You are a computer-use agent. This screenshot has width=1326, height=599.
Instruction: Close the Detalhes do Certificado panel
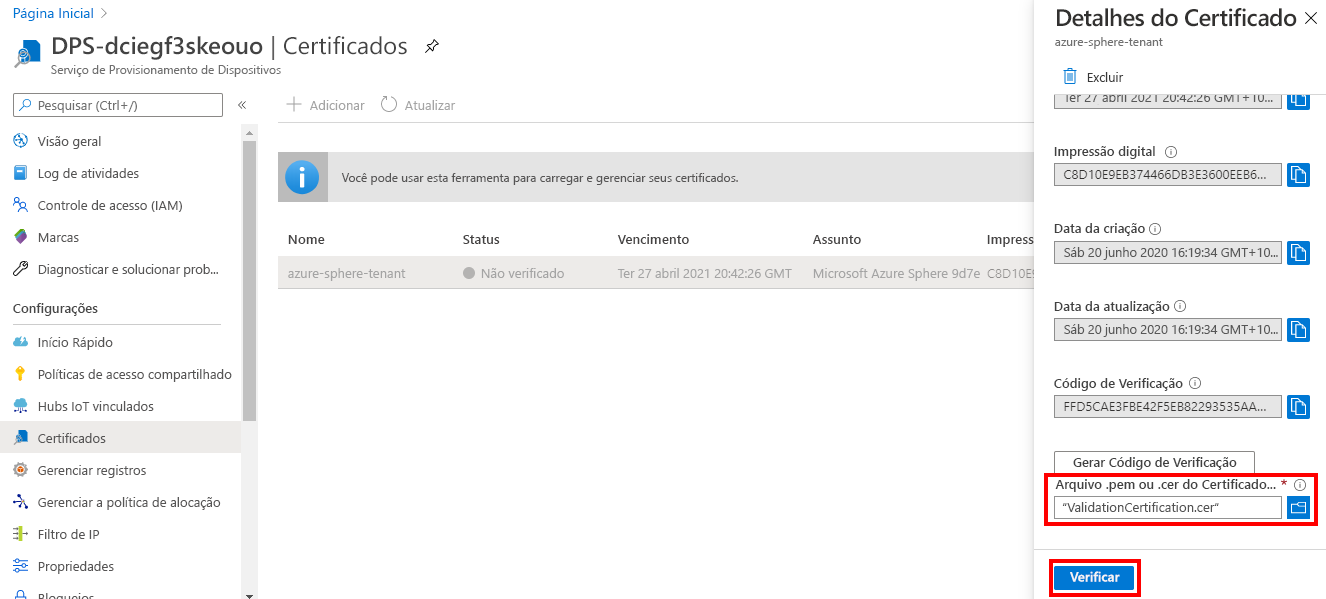(1311, 18)
